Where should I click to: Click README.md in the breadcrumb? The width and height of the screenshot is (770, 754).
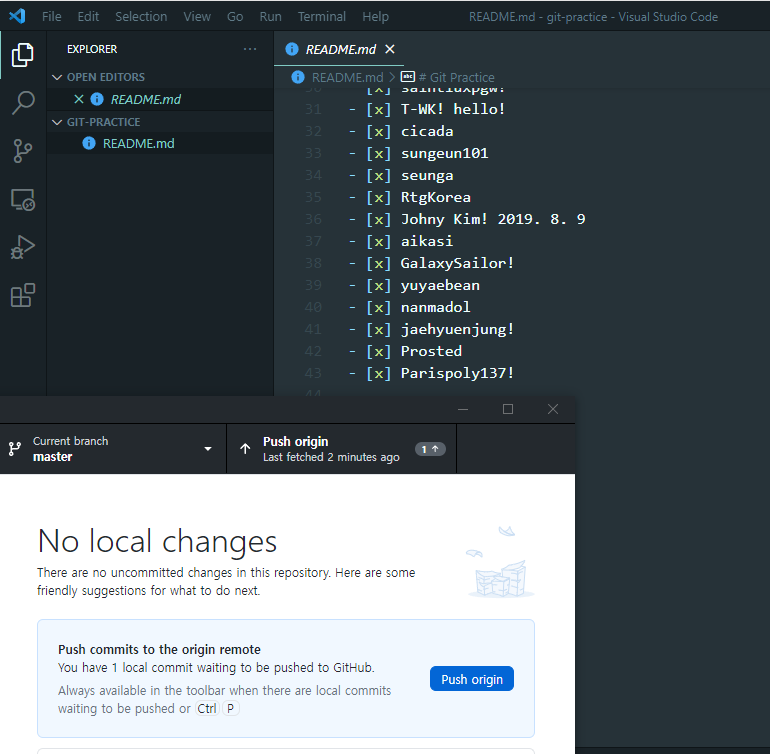point(347,77)
